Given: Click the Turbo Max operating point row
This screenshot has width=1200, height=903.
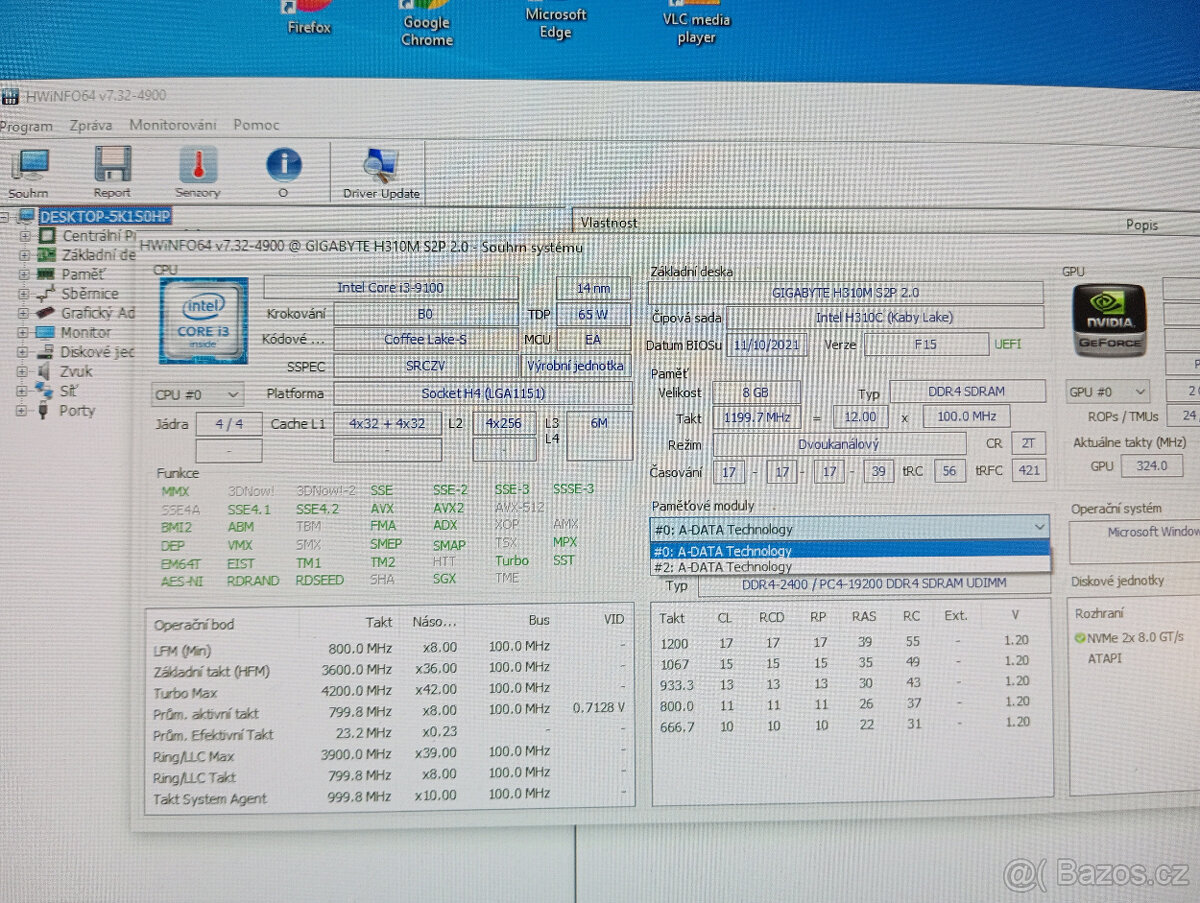Looking at the screenshot, I should (x=390, y=691).
